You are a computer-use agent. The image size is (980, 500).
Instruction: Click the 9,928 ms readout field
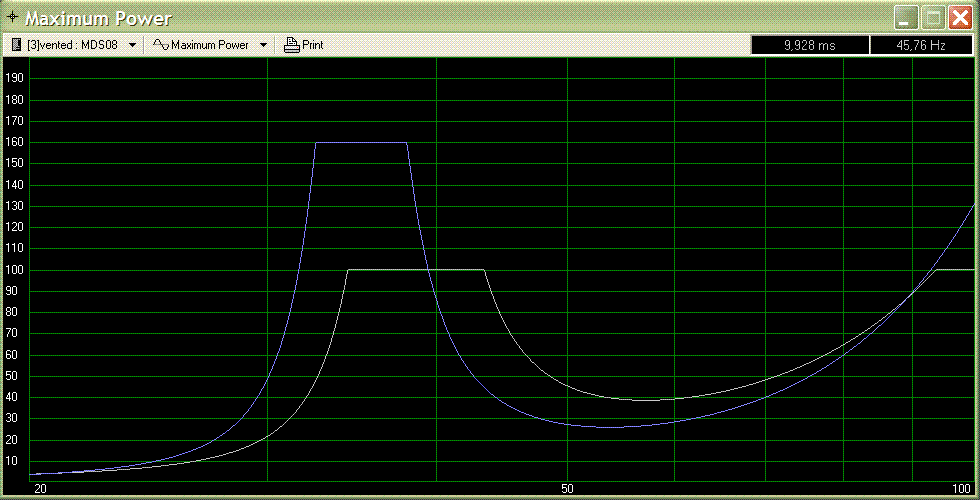[x=809, y=46]
